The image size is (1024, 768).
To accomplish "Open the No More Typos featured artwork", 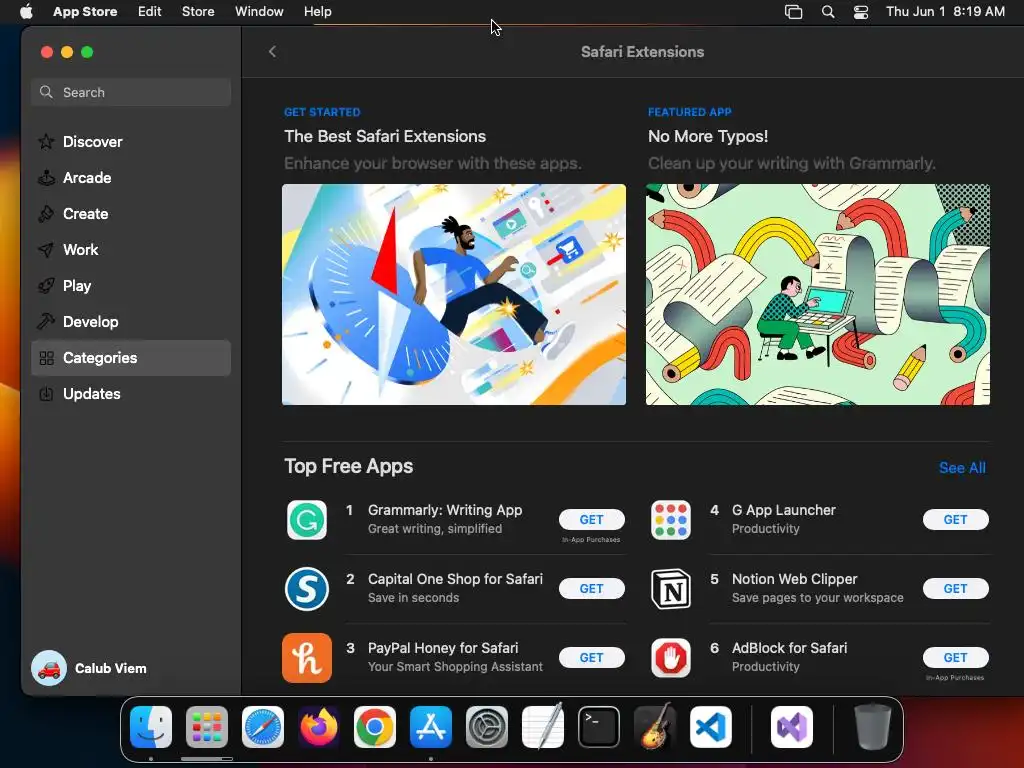I will tap(818, 295).
